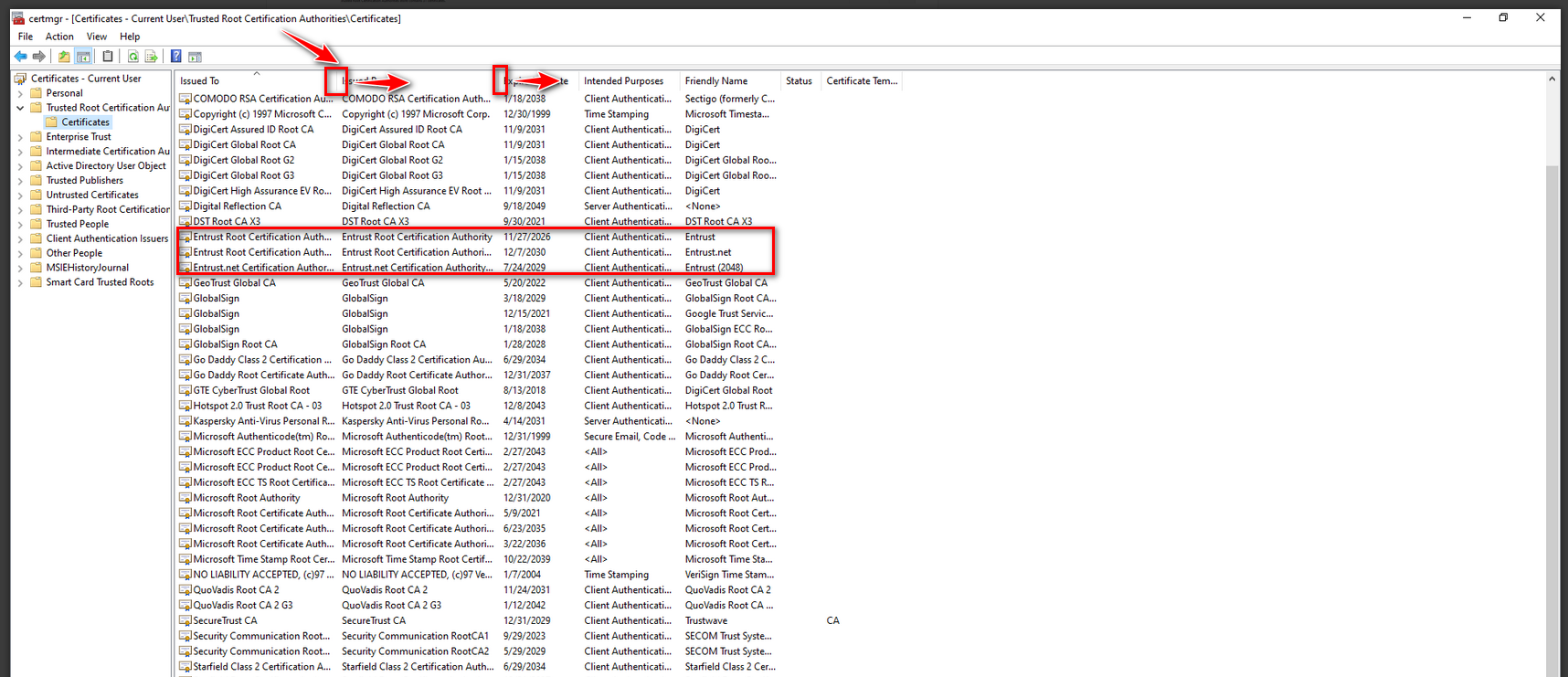Click the Enterprise Trust folder icon
This screenshot has height=677, width=1568.
pyautogui.click(x=37, y=137)
